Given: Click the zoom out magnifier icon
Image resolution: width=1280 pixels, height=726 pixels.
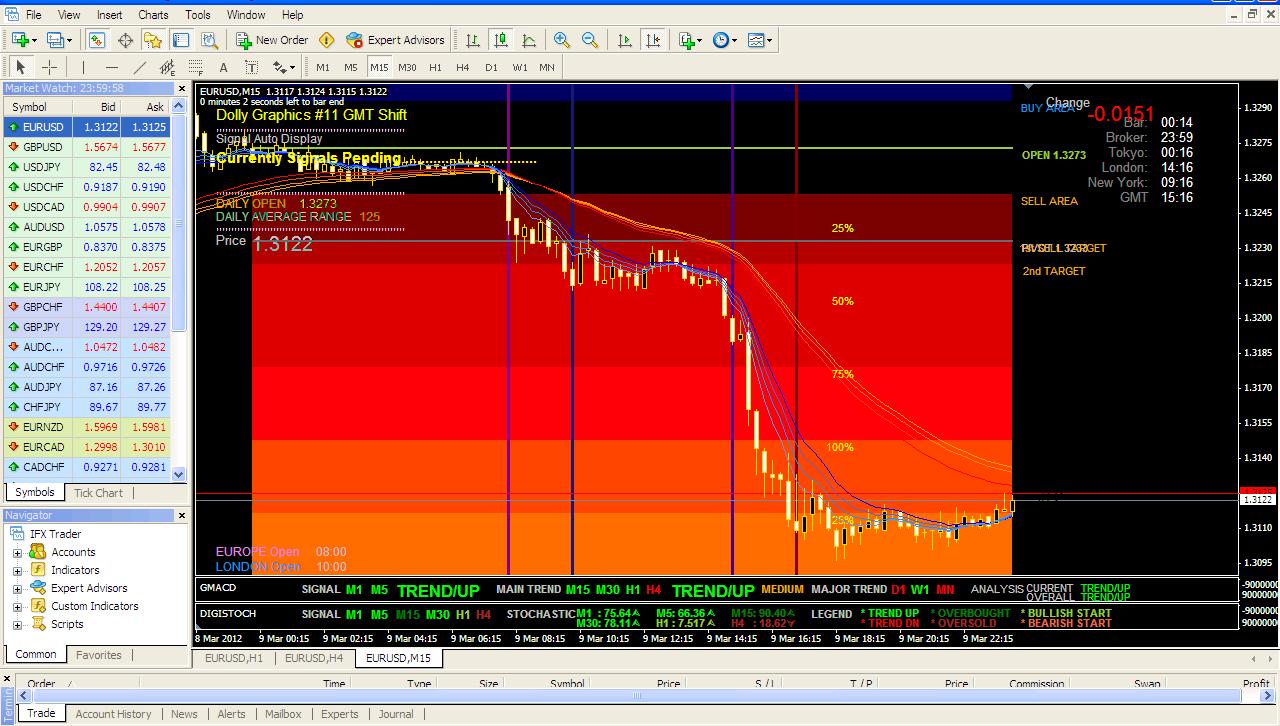Looking at the screenshot, I should [590, 40].
